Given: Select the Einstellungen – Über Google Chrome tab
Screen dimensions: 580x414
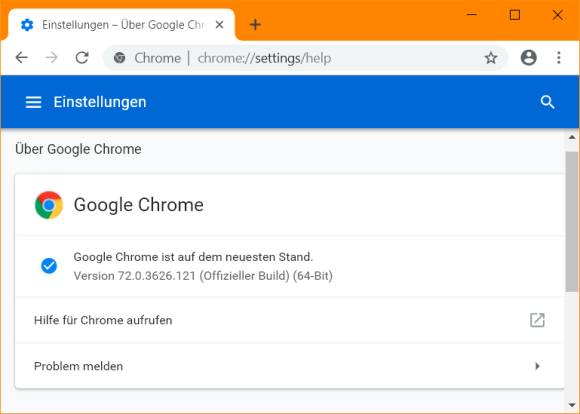Looking at the screenshot, I should [122, 25].
